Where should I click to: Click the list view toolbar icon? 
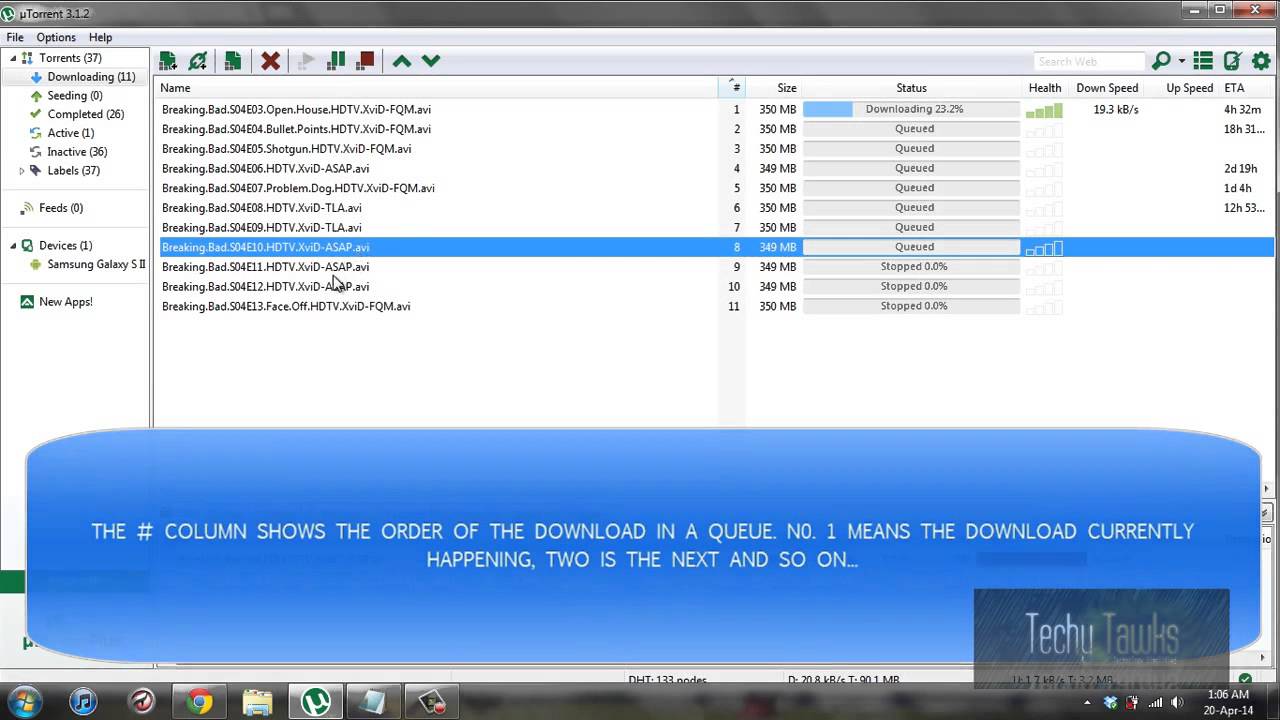pos(1203,61)
